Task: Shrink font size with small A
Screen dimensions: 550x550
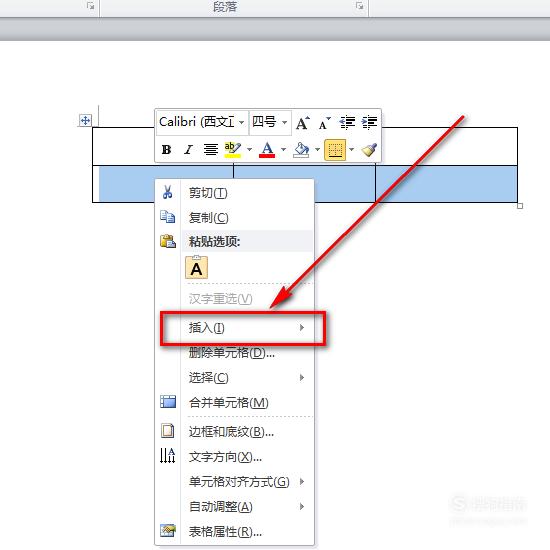Action: 324,123
